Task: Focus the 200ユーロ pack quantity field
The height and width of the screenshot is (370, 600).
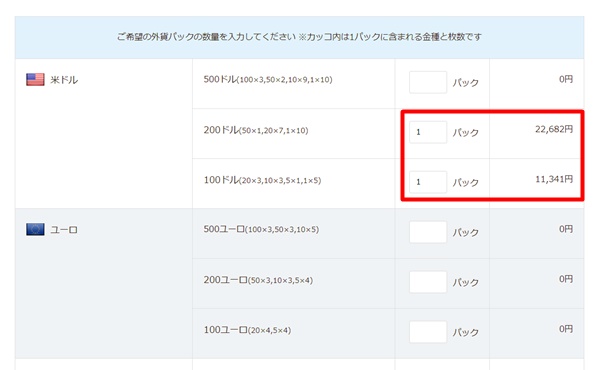Action: (428, 282)
